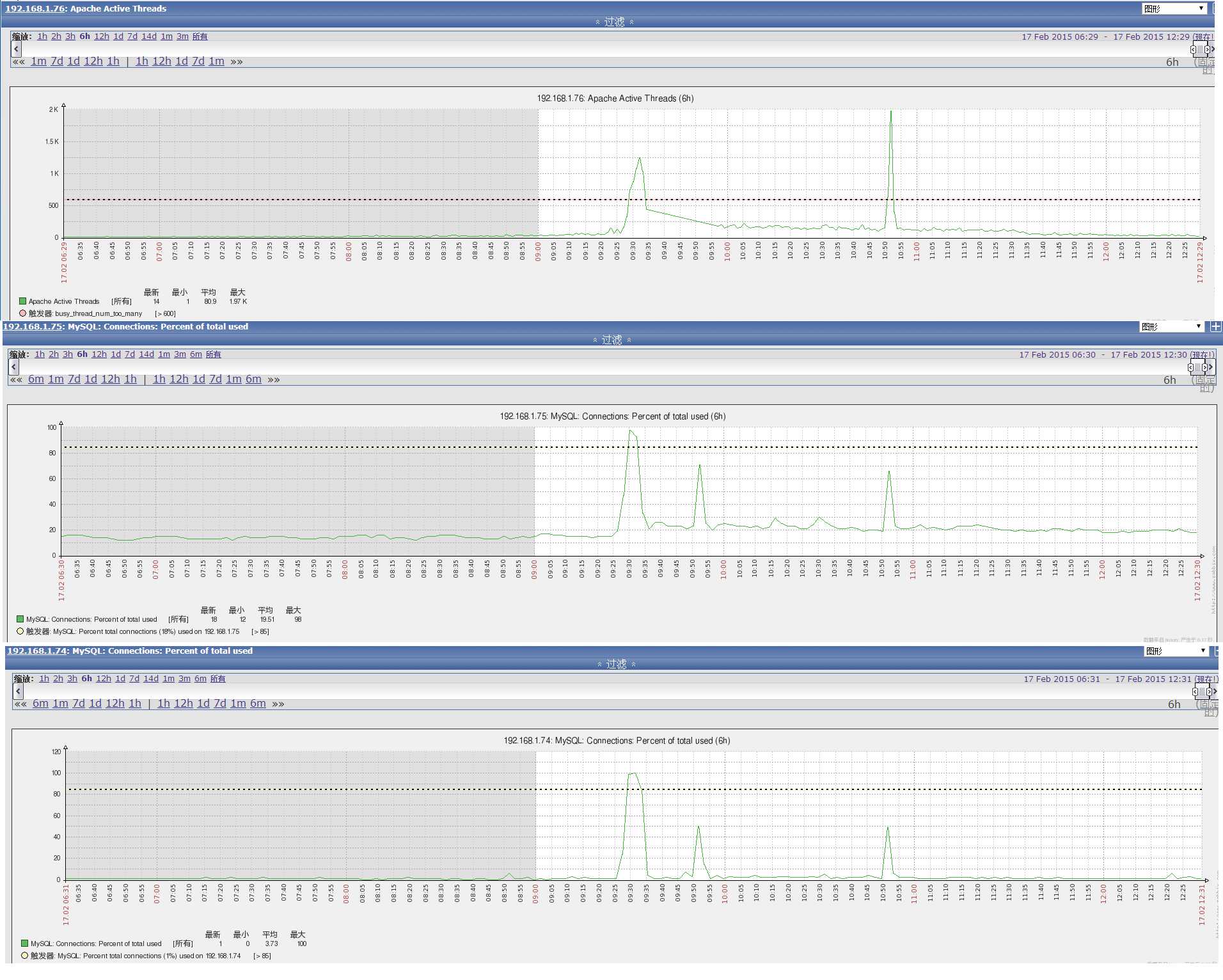The image size is (1223, 980).
Task: Set Apache graph zoom to 3m
Action: [182, 36]
